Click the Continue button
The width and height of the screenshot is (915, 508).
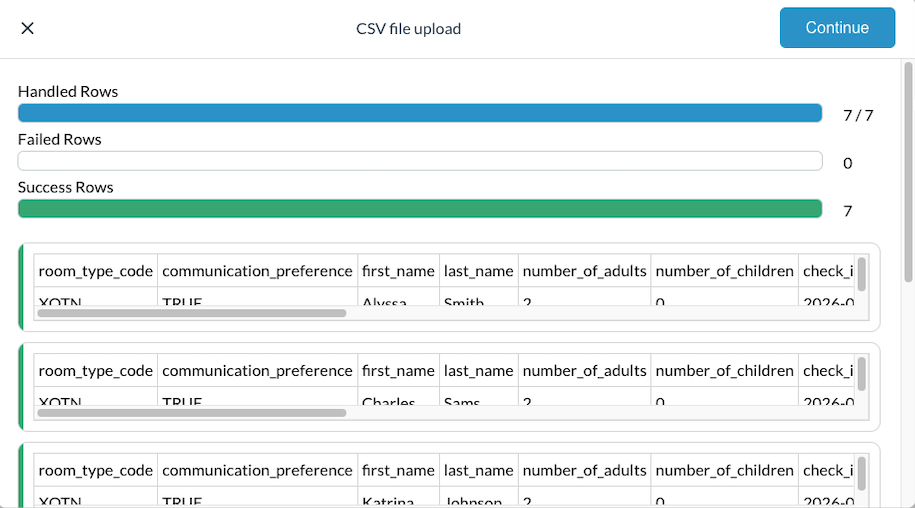click(x=837, y=28)
